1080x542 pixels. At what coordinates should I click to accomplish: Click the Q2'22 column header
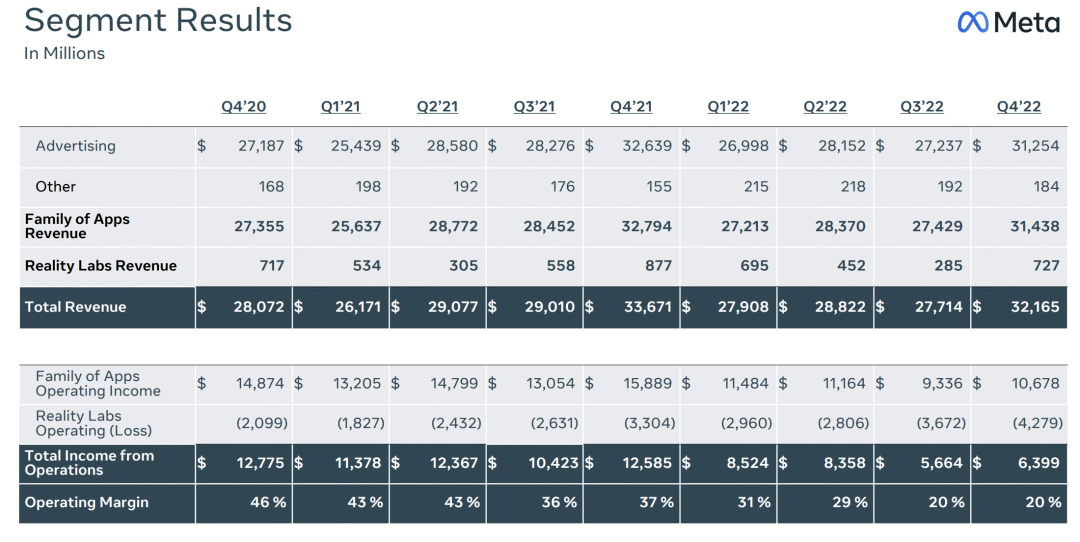(825, 107)
